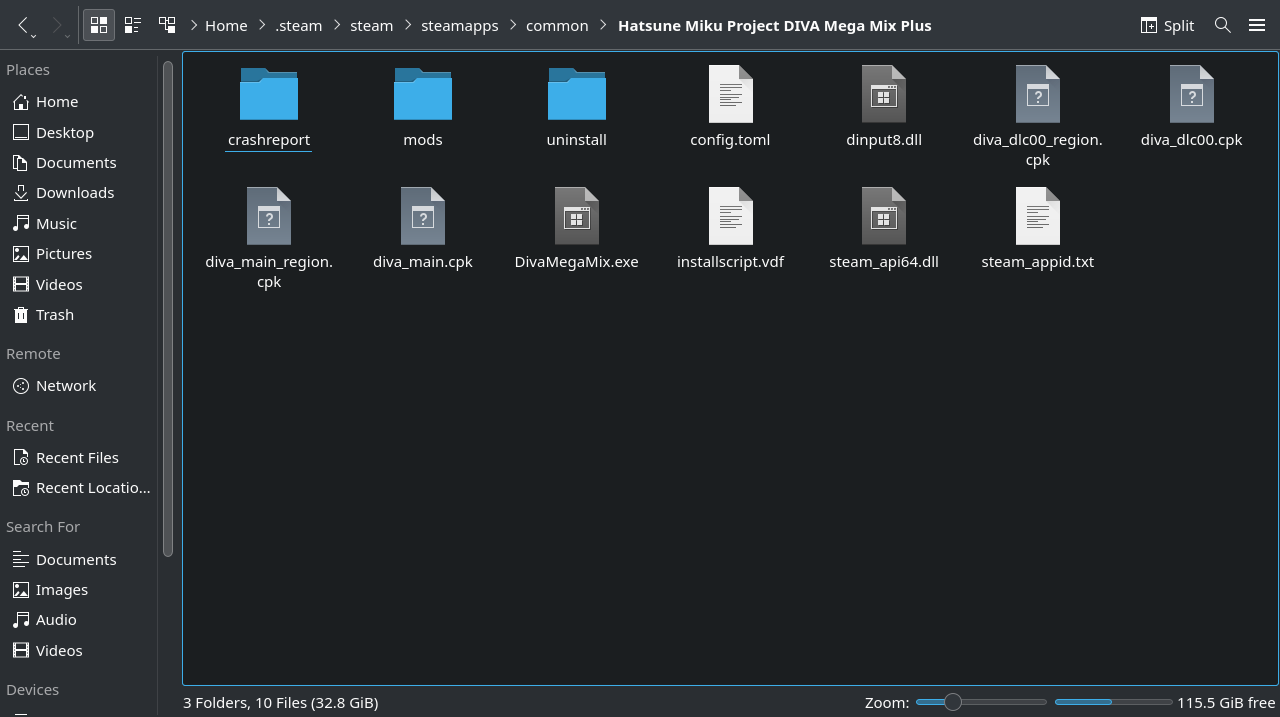This screenshot has height=717, width=1280.
Task: Select the uninstall folder icon
Action: click(x=577, y=94)
